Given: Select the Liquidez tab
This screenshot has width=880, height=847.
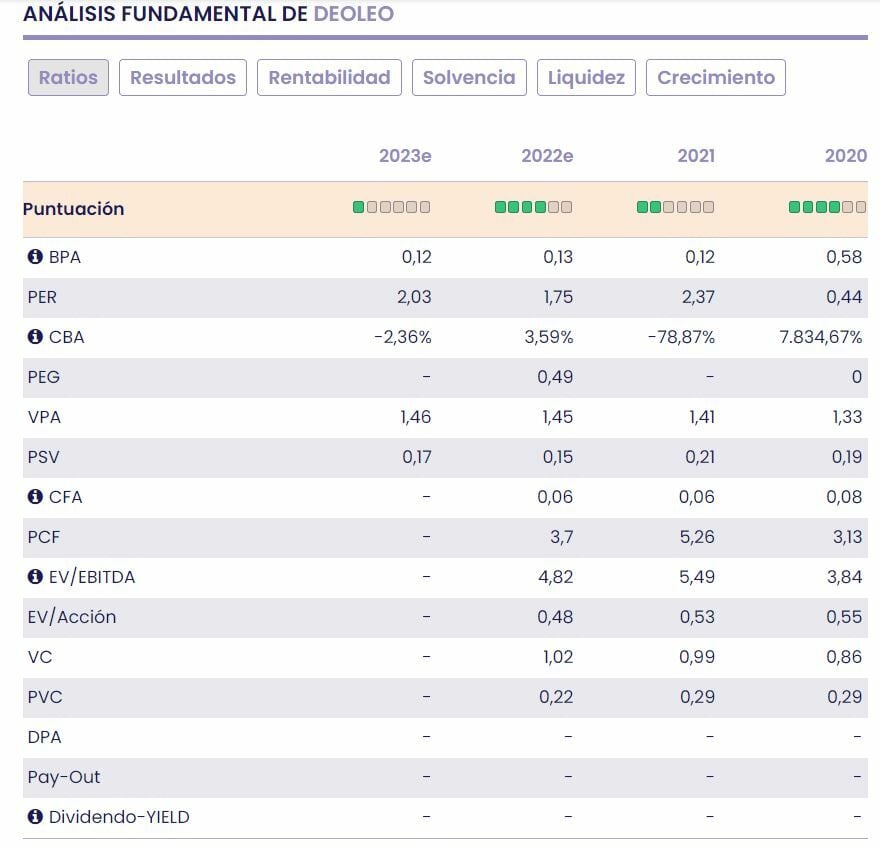Looking at the screenshot, I should click(x=586, y=77).
